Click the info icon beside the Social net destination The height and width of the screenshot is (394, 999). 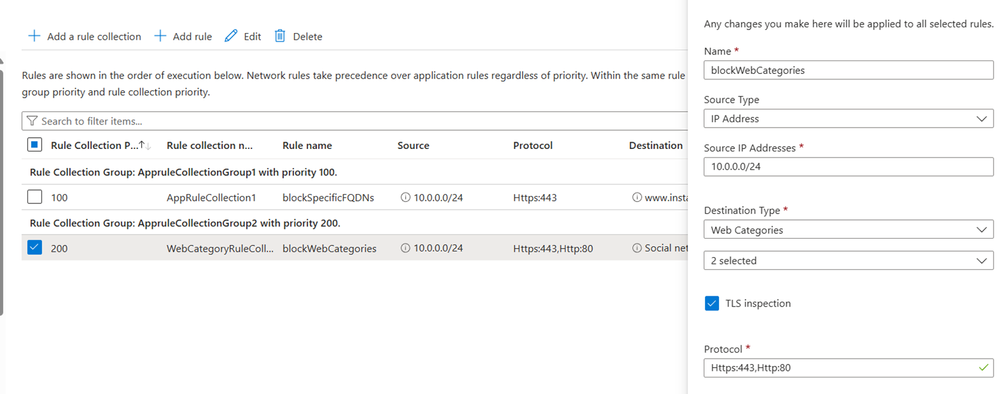click(x=636, y=249)
